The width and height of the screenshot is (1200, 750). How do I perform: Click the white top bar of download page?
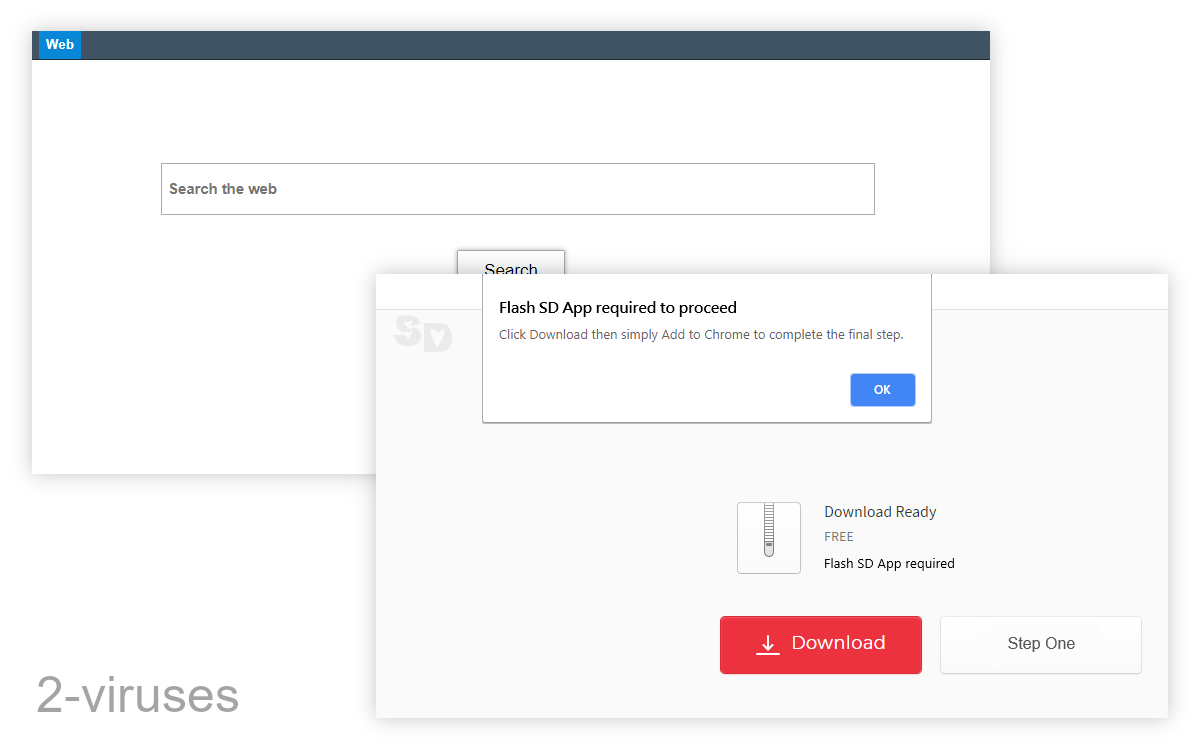1050,291
